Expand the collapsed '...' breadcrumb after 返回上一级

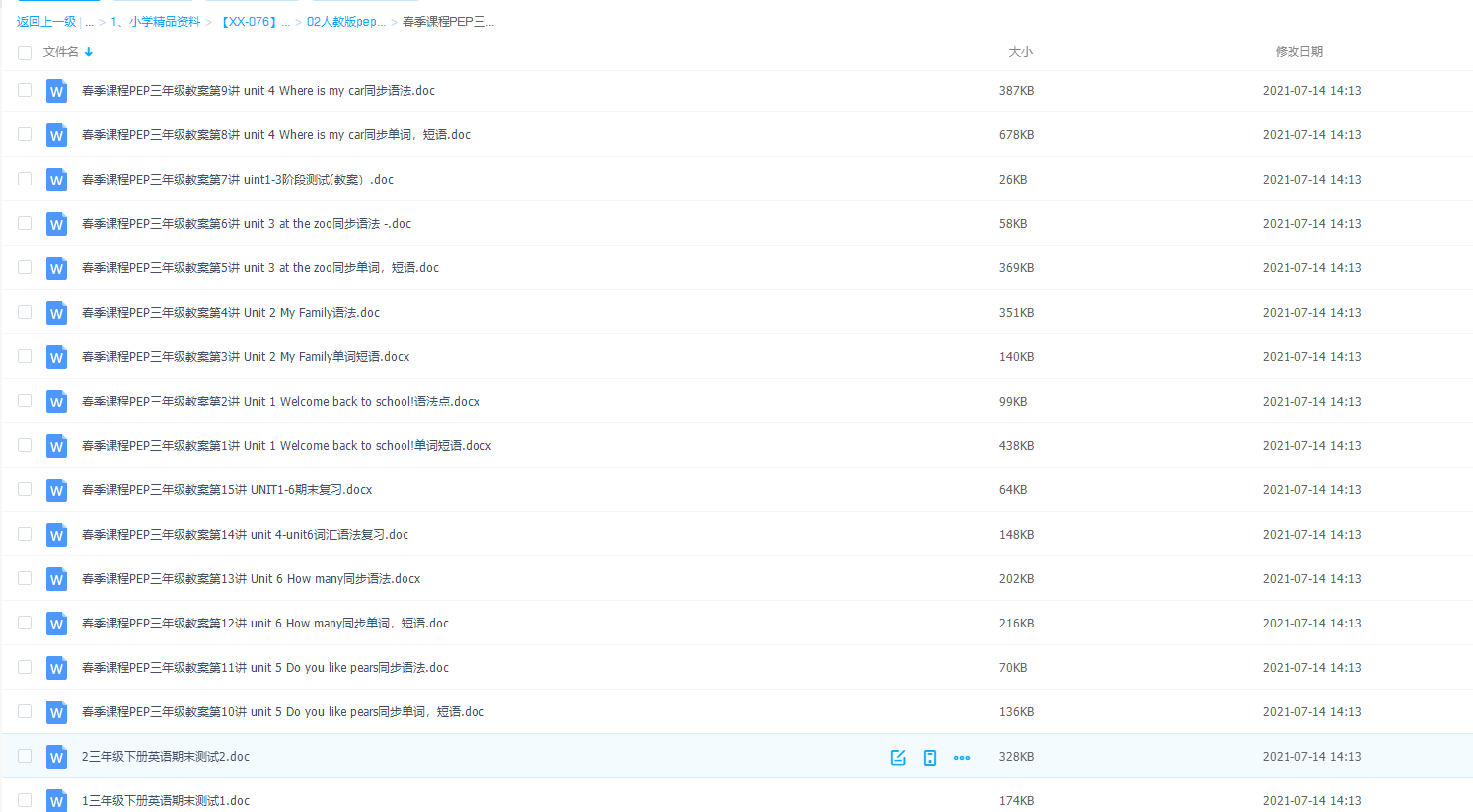(89, 22)
